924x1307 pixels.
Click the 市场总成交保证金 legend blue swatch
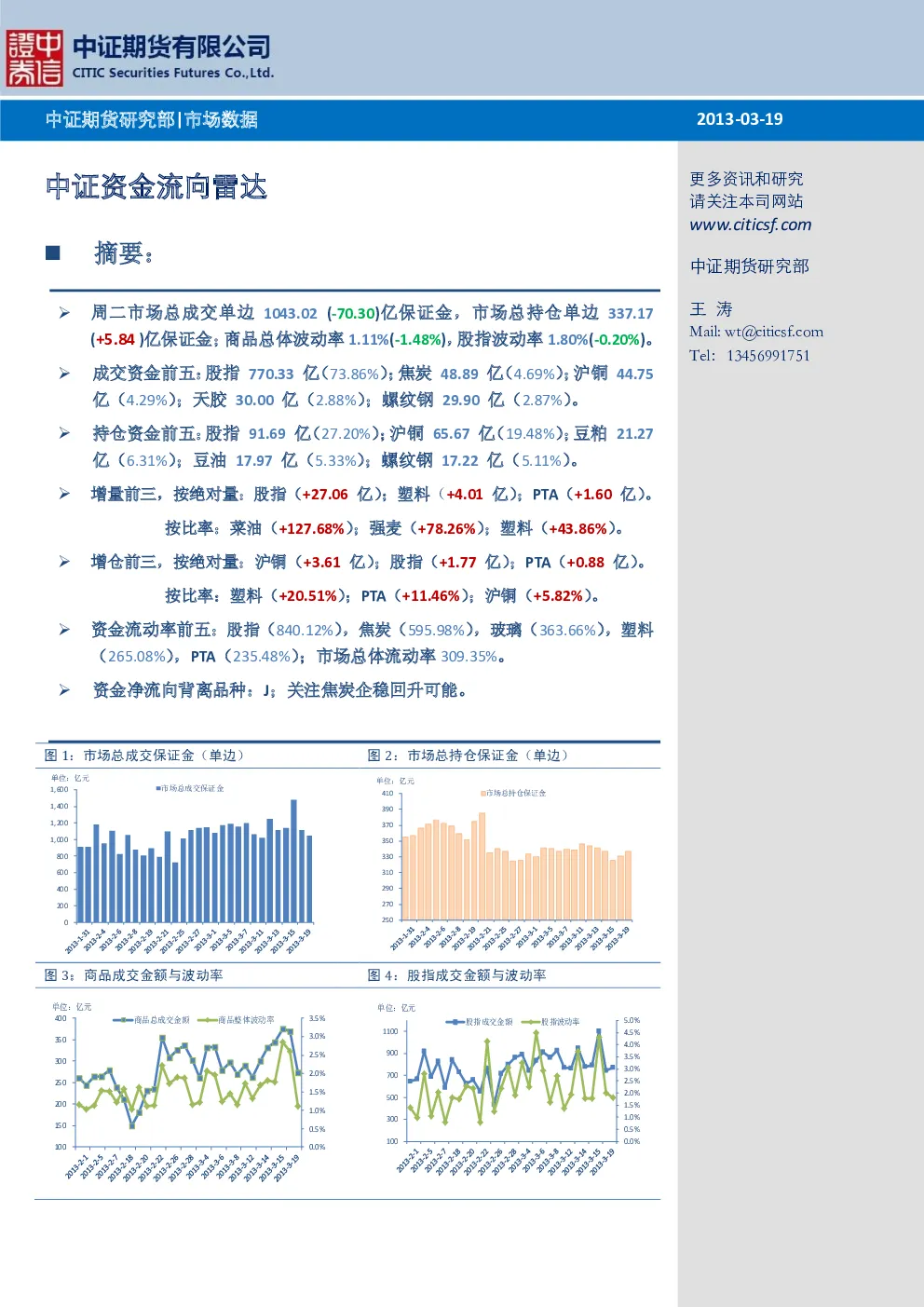(158, 788)
